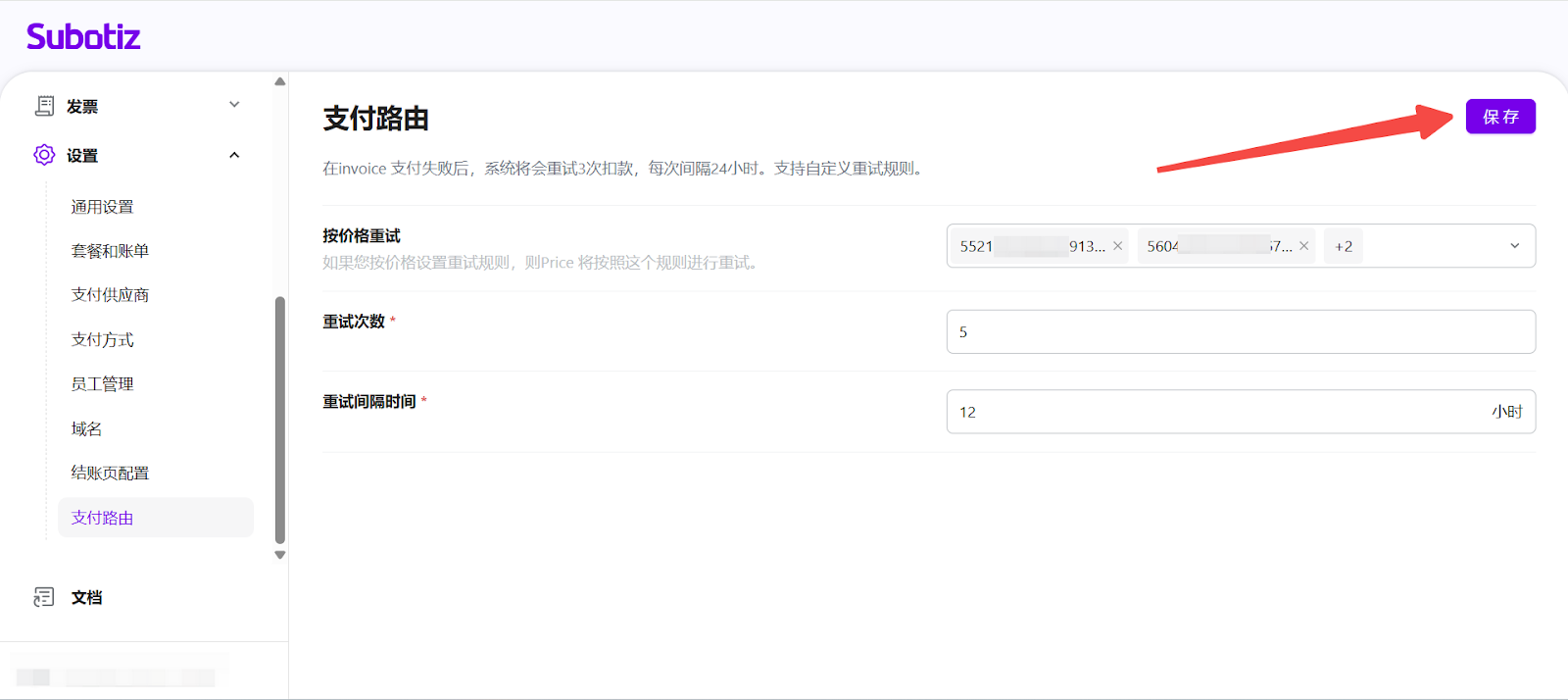
Task: Click the invoice (发票) receipt icon
Action: (44, 106)
